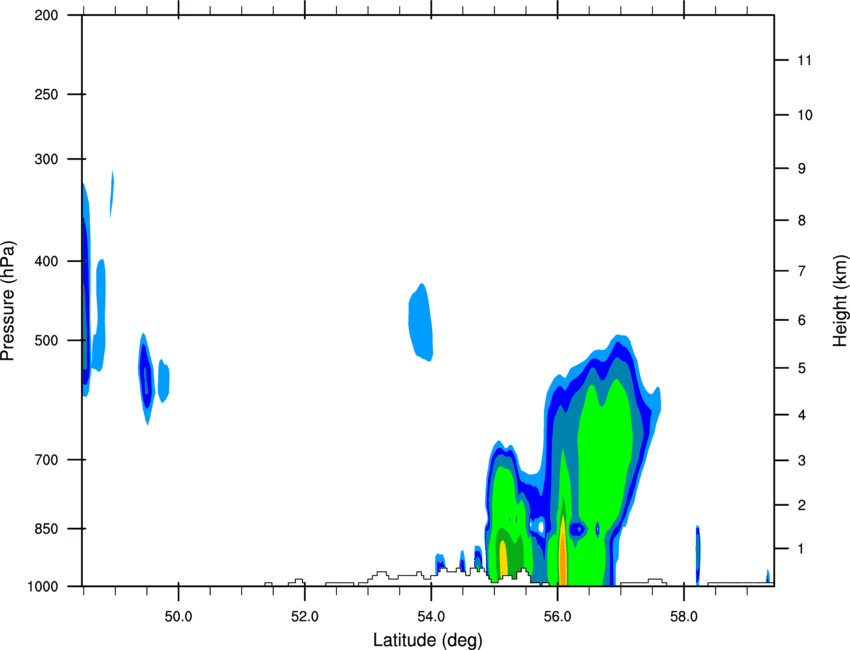This screenshot has height=650, width=850.
Task: Click the 'Height (km)' axis title
Action: point(840,300)
